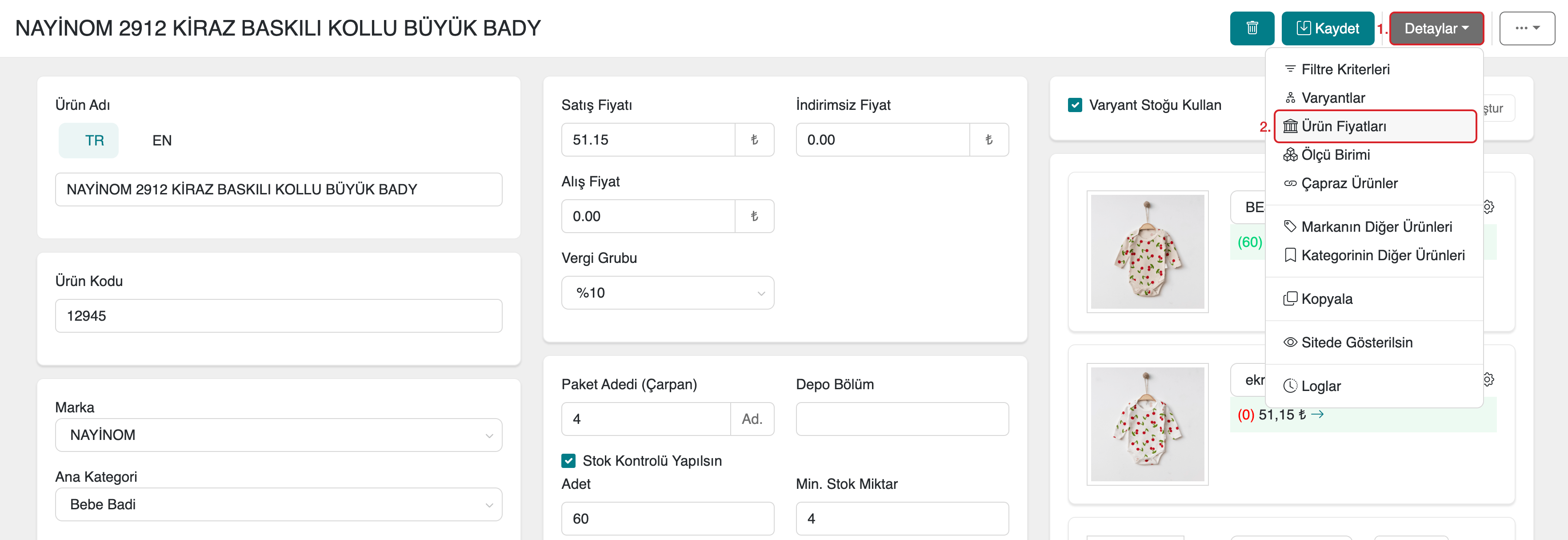1568x540 pixels.
Task: Open the three-dots more options button
Action: click(1527, 28)
